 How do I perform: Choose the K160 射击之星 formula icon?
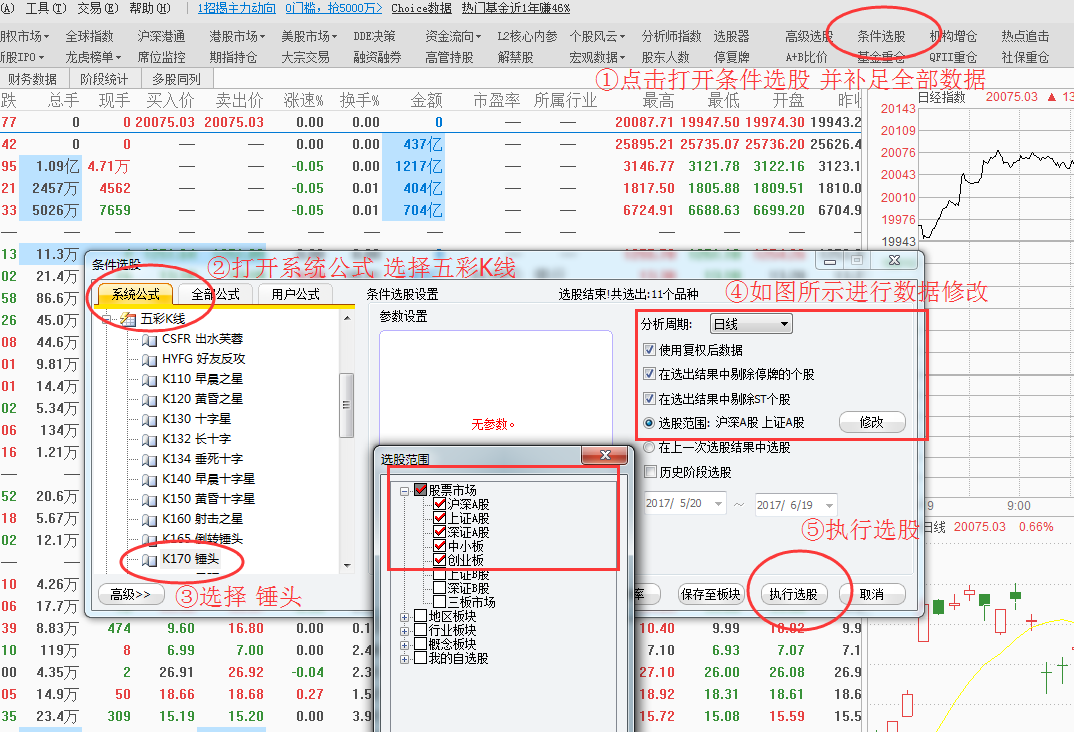(149, 520)
